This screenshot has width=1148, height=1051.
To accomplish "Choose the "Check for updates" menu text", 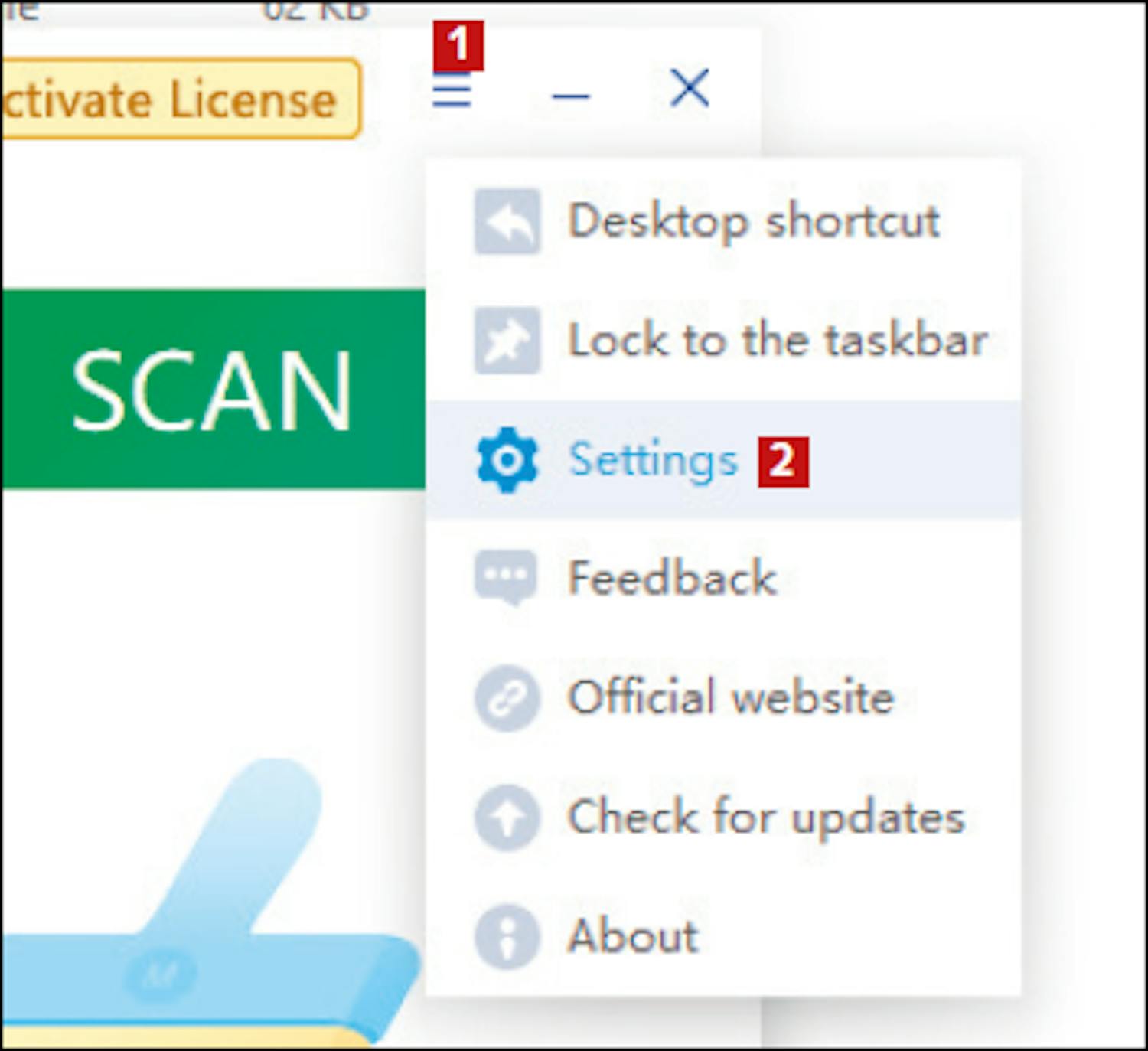I will click(x=765, y=817).
